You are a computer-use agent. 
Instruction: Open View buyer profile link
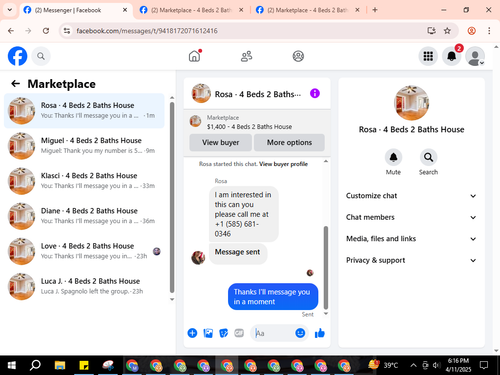click(283, 164)
